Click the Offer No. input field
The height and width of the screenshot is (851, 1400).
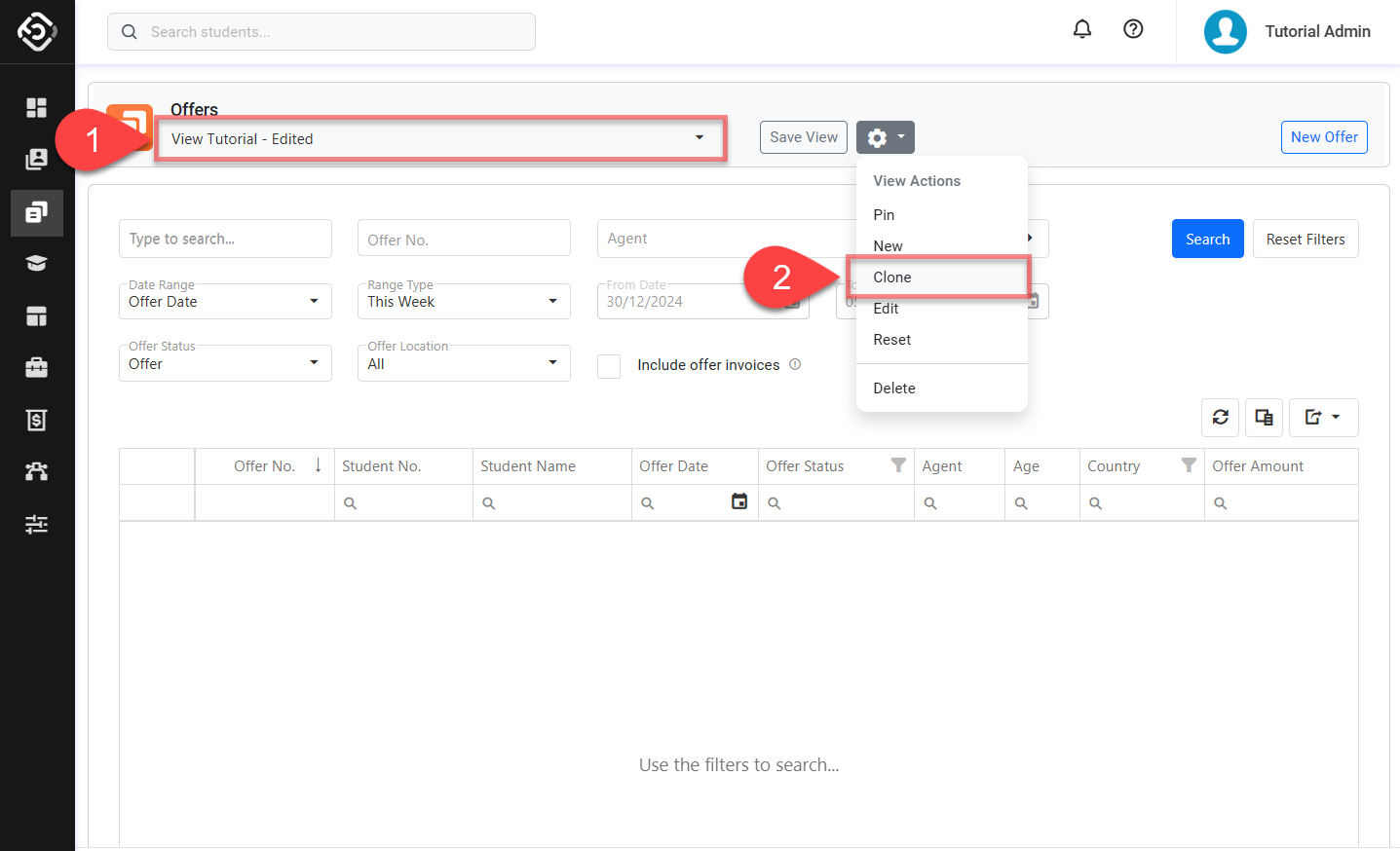click(464, 239)
